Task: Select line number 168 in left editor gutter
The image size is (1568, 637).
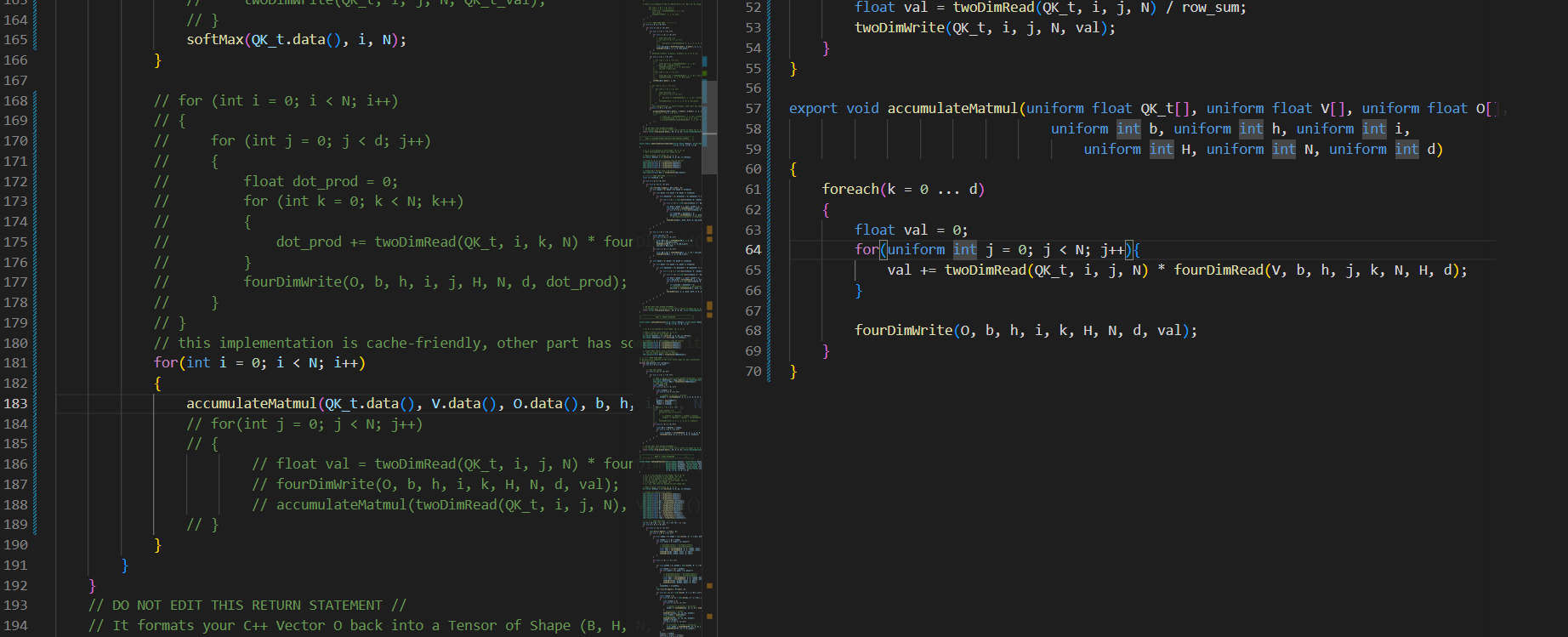Action: point(16,100)
